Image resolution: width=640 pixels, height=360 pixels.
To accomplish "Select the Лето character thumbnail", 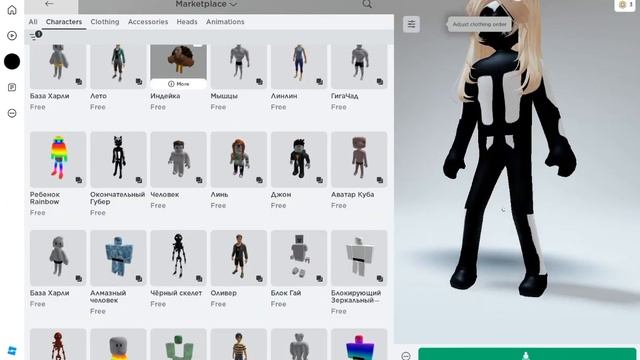I will (118, 67).
